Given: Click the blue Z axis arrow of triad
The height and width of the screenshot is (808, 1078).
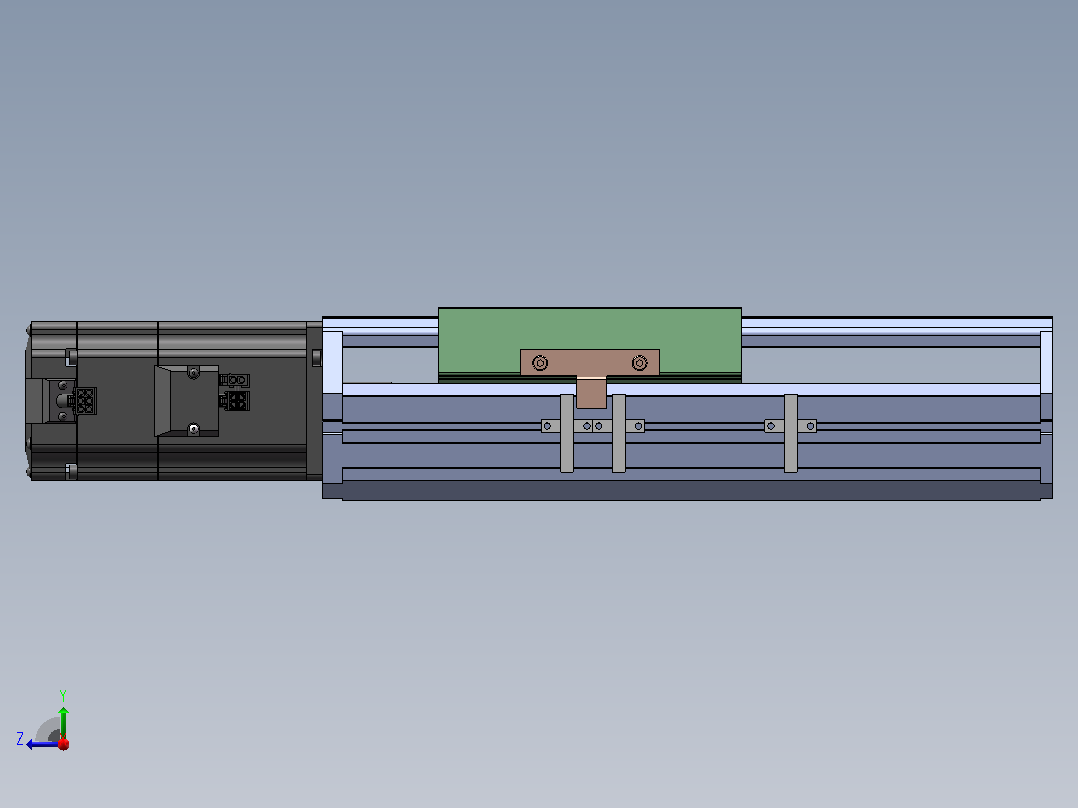Looking at the screenshot, I should (x=41, y=744).
